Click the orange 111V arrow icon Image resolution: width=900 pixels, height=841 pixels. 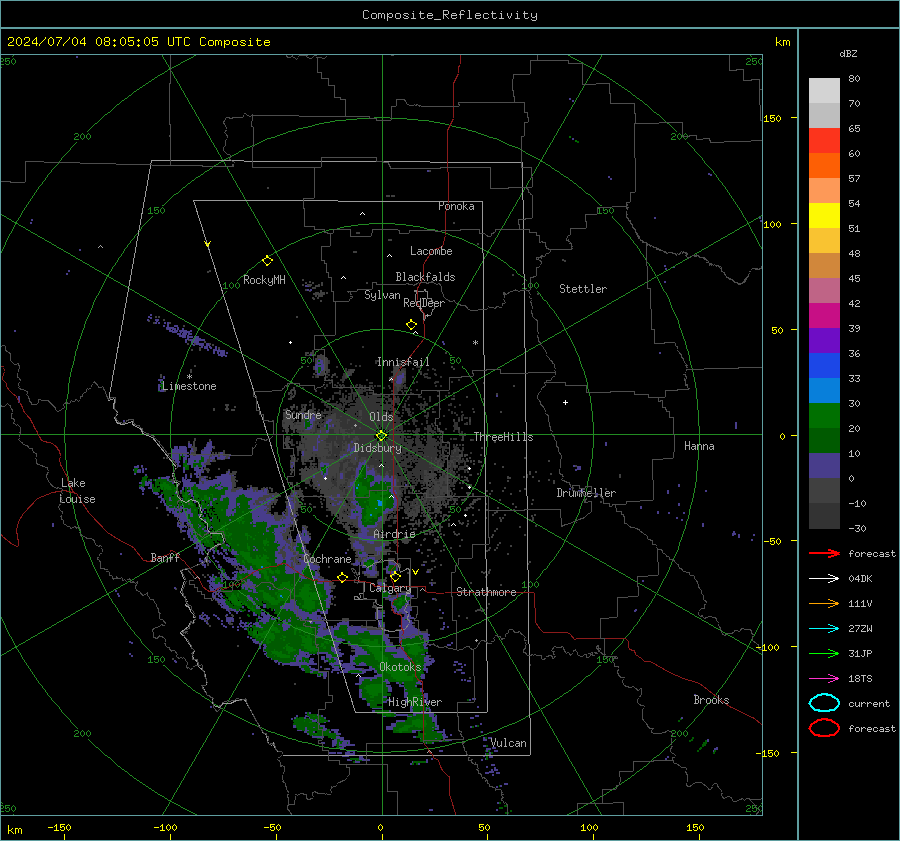824,603
